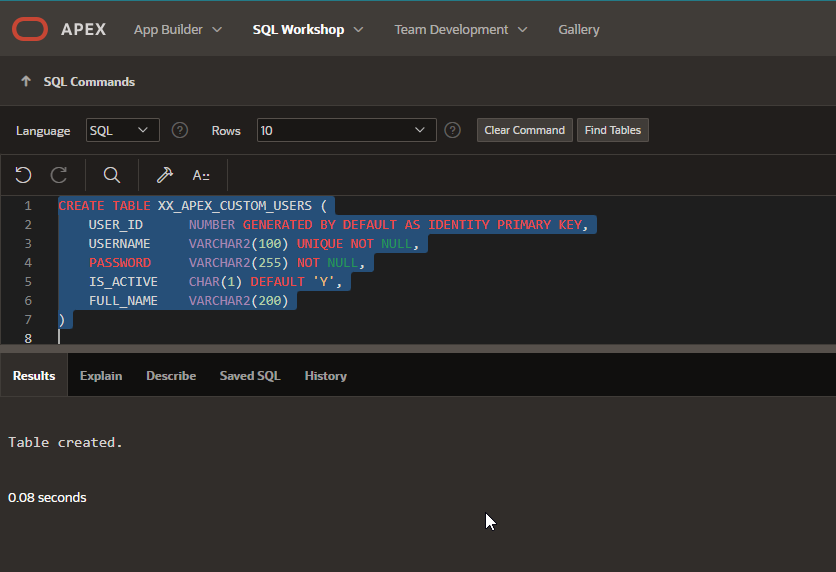Open the Rows 10 dropdown
This screenshot has width=836, height=572.
click(x=347, y=130)
